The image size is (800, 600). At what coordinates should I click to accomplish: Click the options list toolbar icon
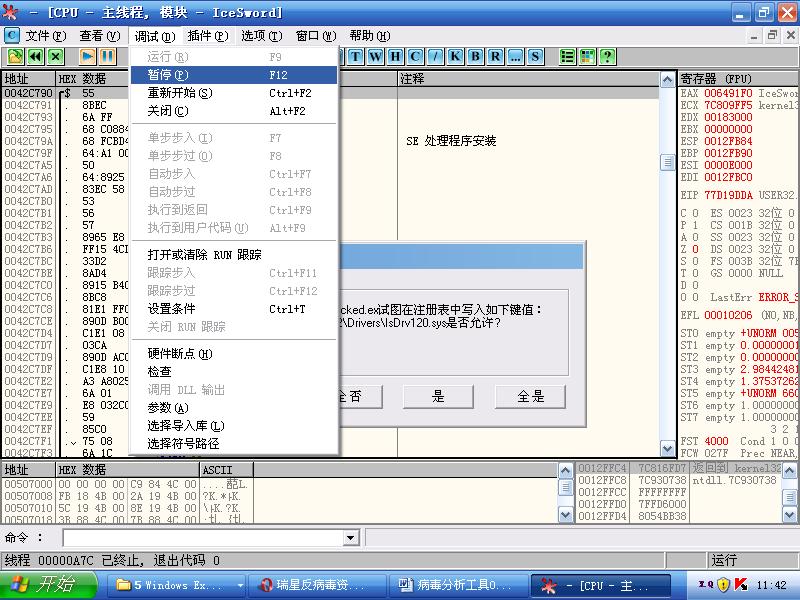(x=567, y=57)
